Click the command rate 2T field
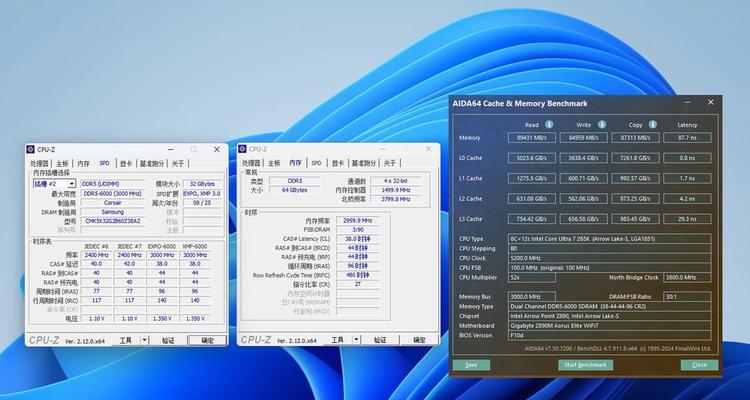The width and height of the screenshot is (750, 400). [358, 284]
